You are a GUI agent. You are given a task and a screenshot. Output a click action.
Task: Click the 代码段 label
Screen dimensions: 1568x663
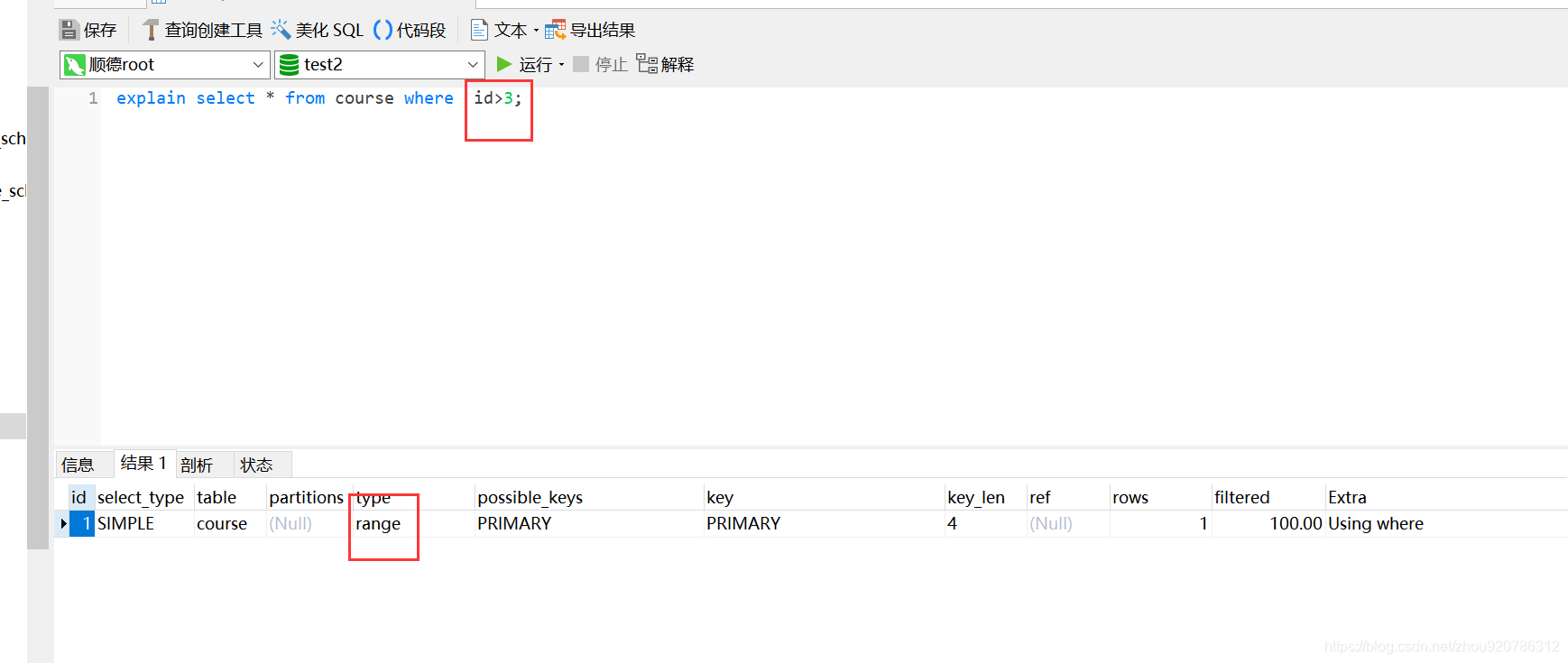pyautogui.click(x=421, y=31)
